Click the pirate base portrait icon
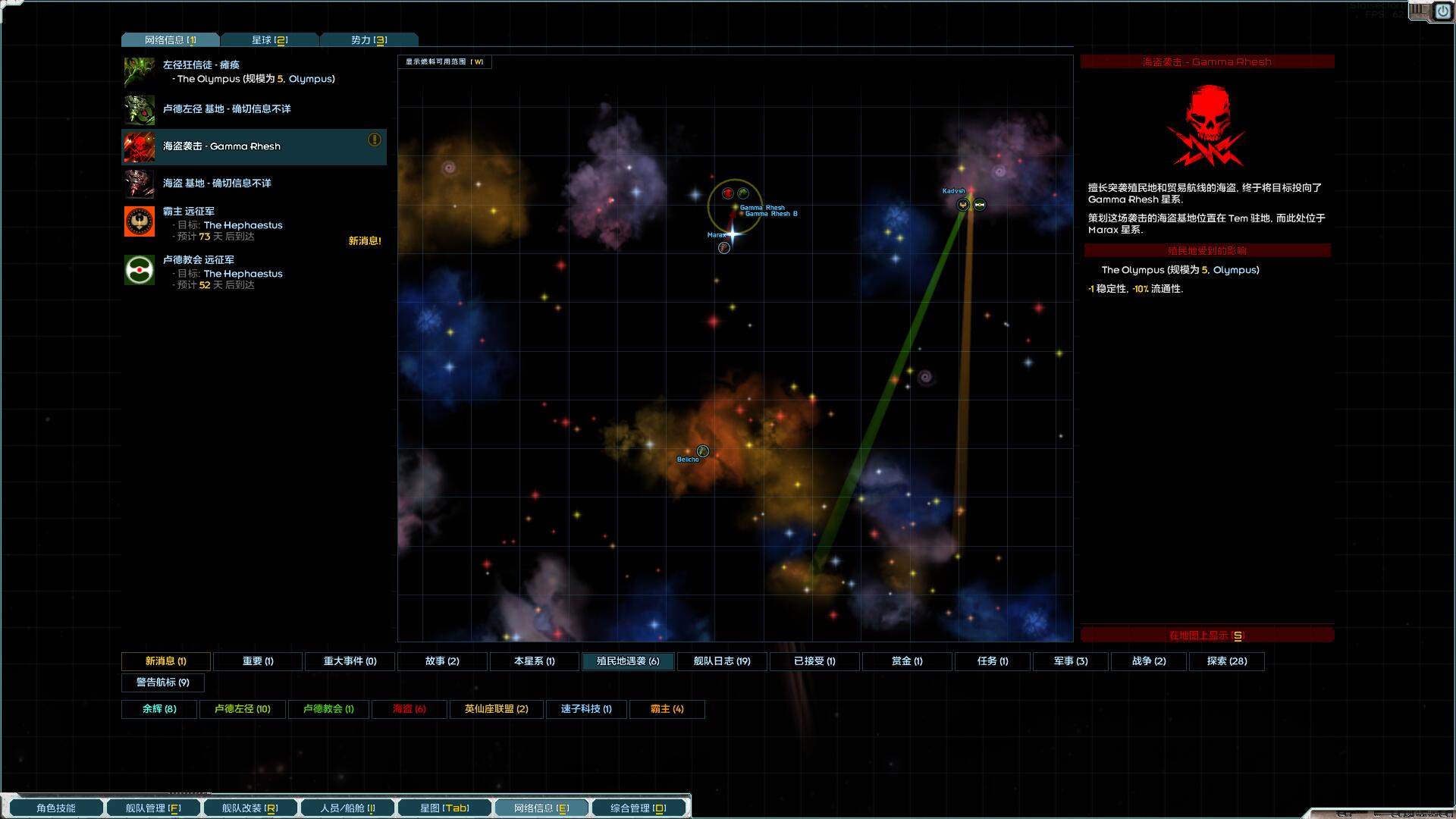Viewport: 1456px width, 819px height. (x=140, y=184)
